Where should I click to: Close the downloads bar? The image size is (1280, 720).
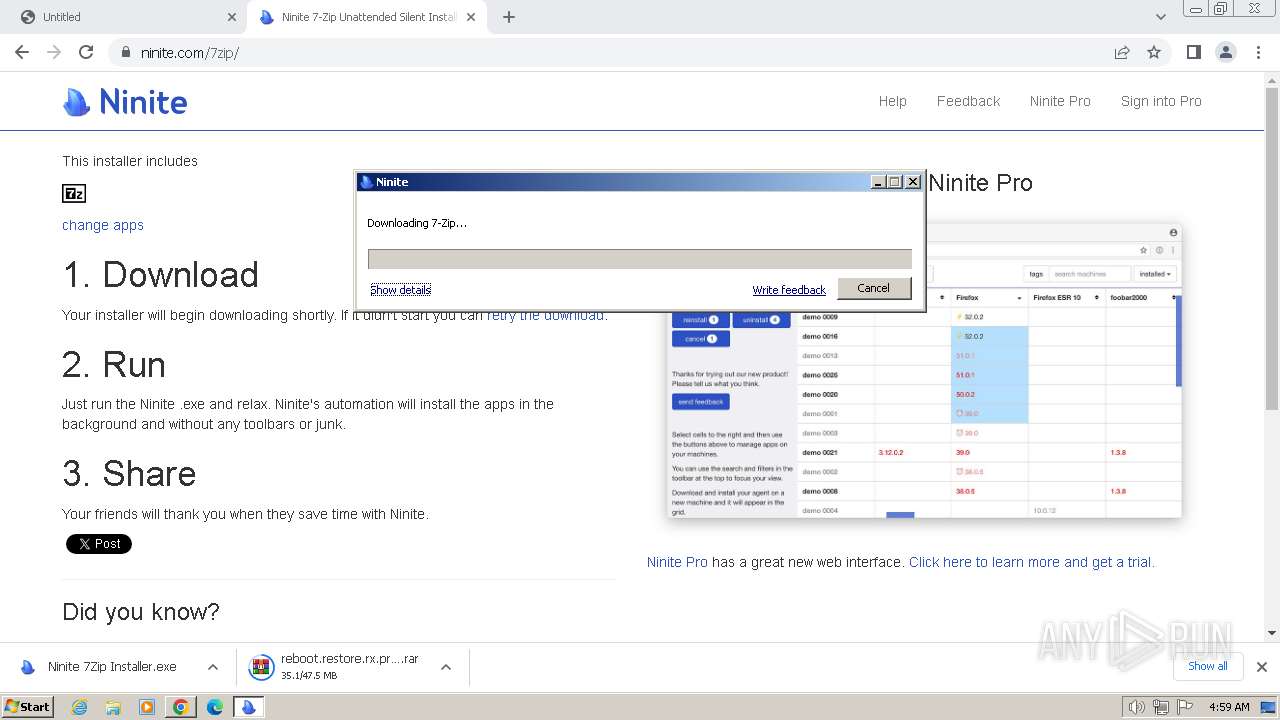[1262, 667]
